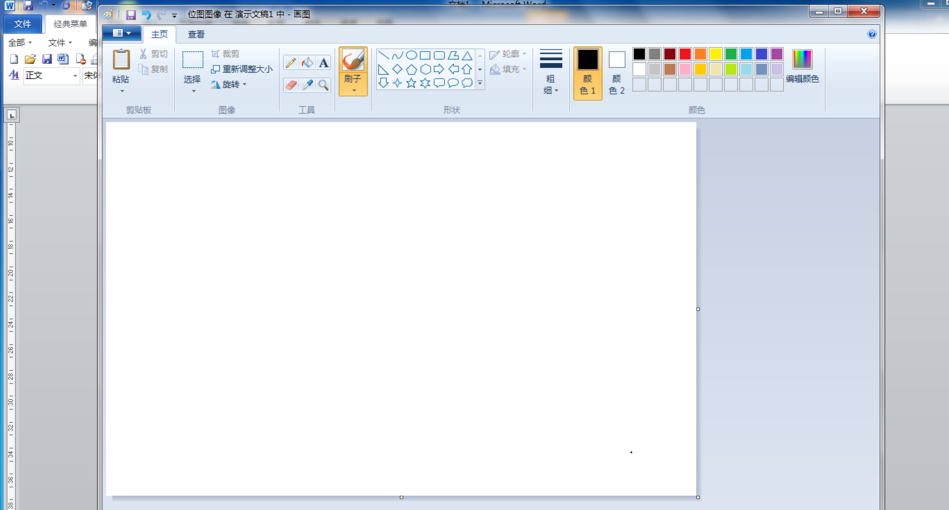Choose the Rectangle shape
This screenshot has height=510, width=949.
pos(425,55)
